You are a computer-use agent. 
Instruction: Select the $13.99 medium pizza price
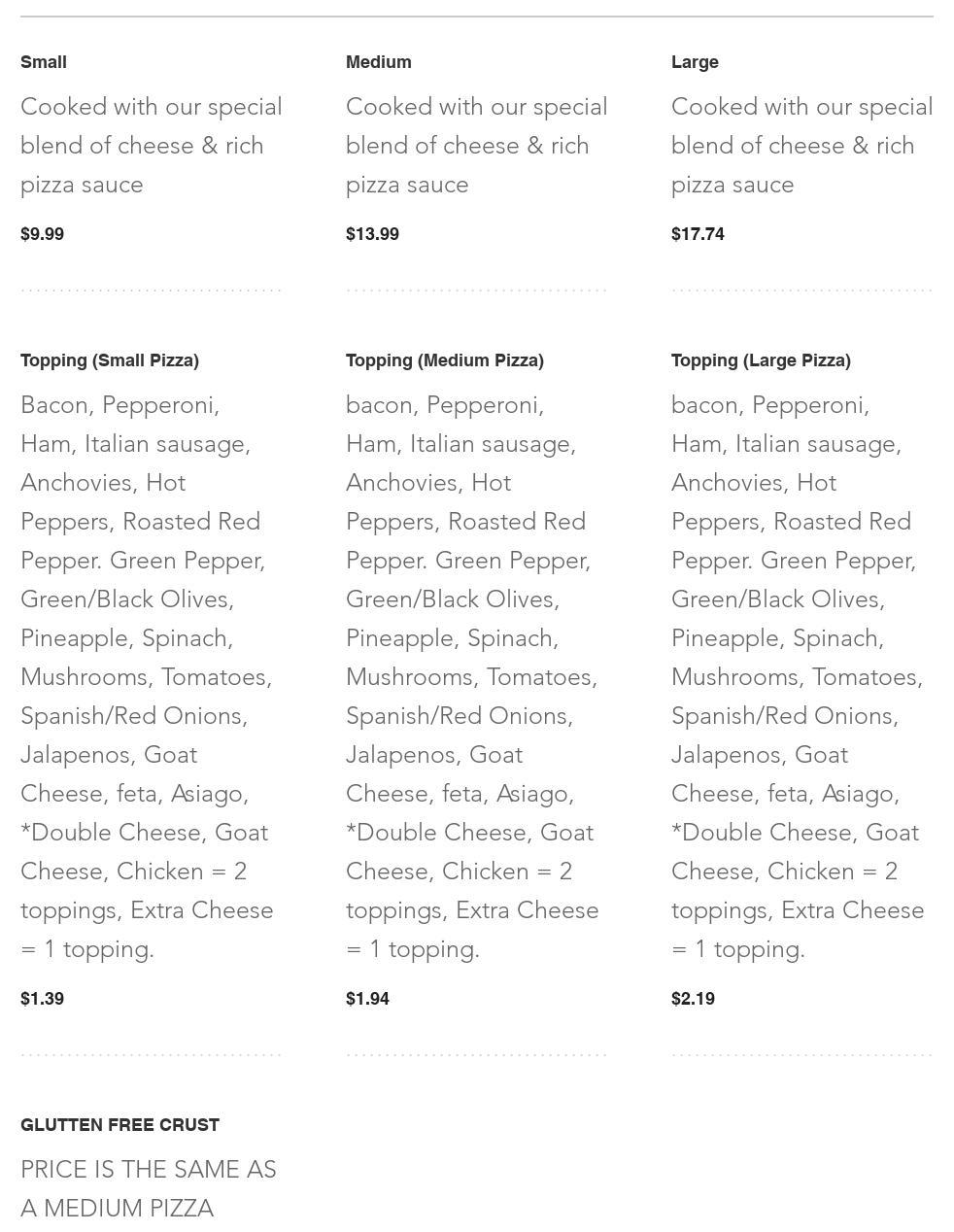coord(372,234)
